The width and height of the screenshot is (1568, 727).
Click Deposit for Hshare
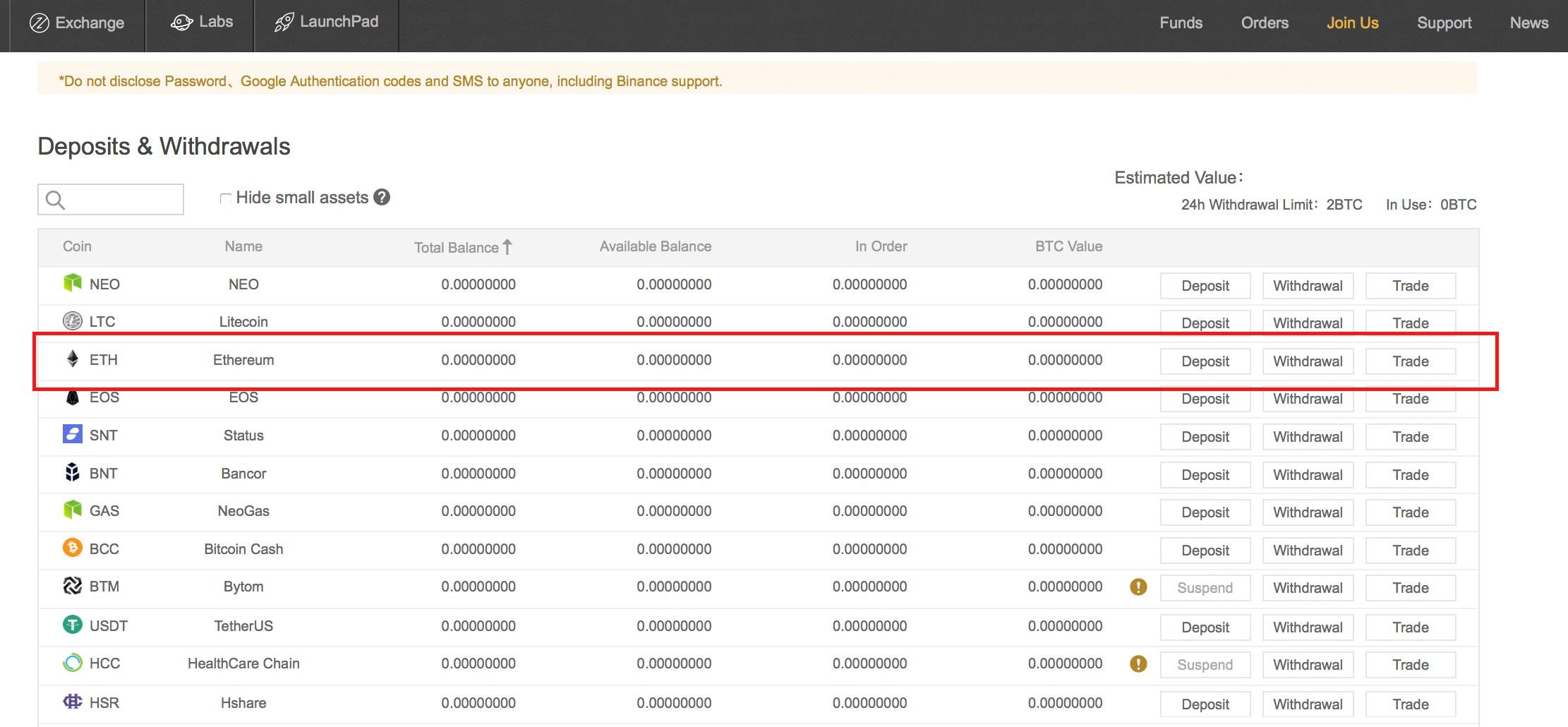(x=1205, y=704)
